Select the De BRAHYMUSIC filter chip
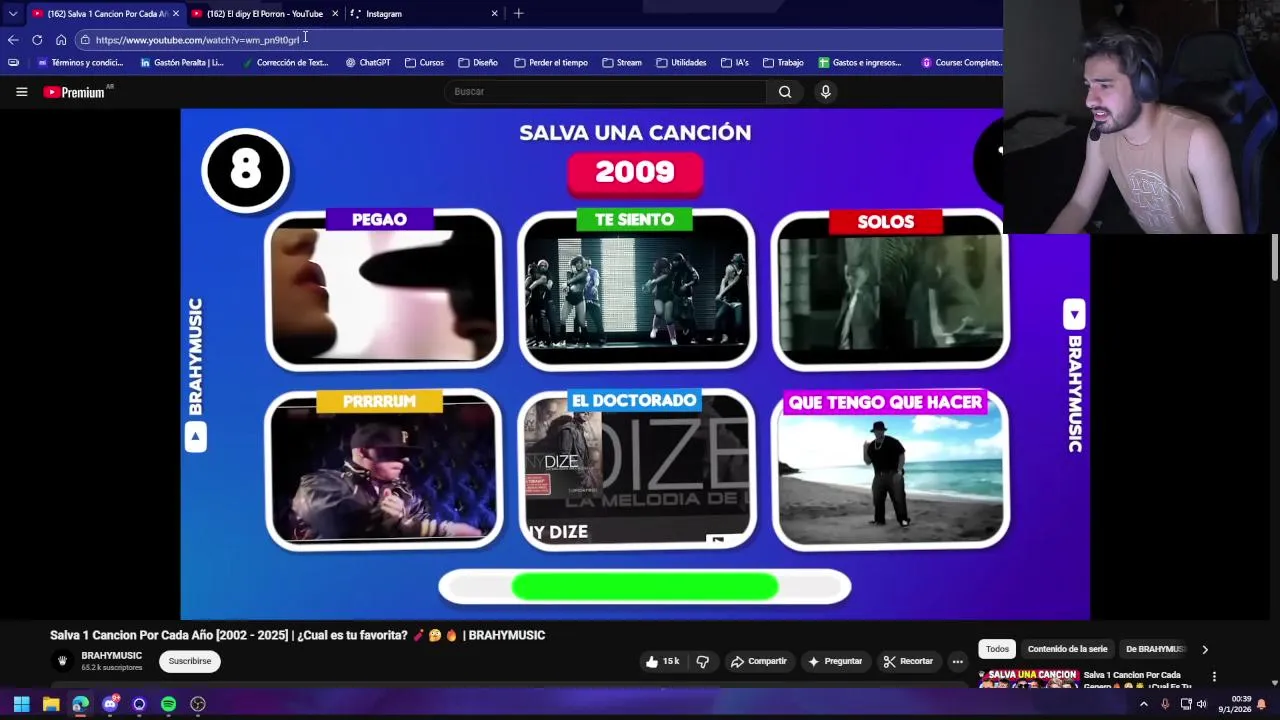 tap(1155, 649)
